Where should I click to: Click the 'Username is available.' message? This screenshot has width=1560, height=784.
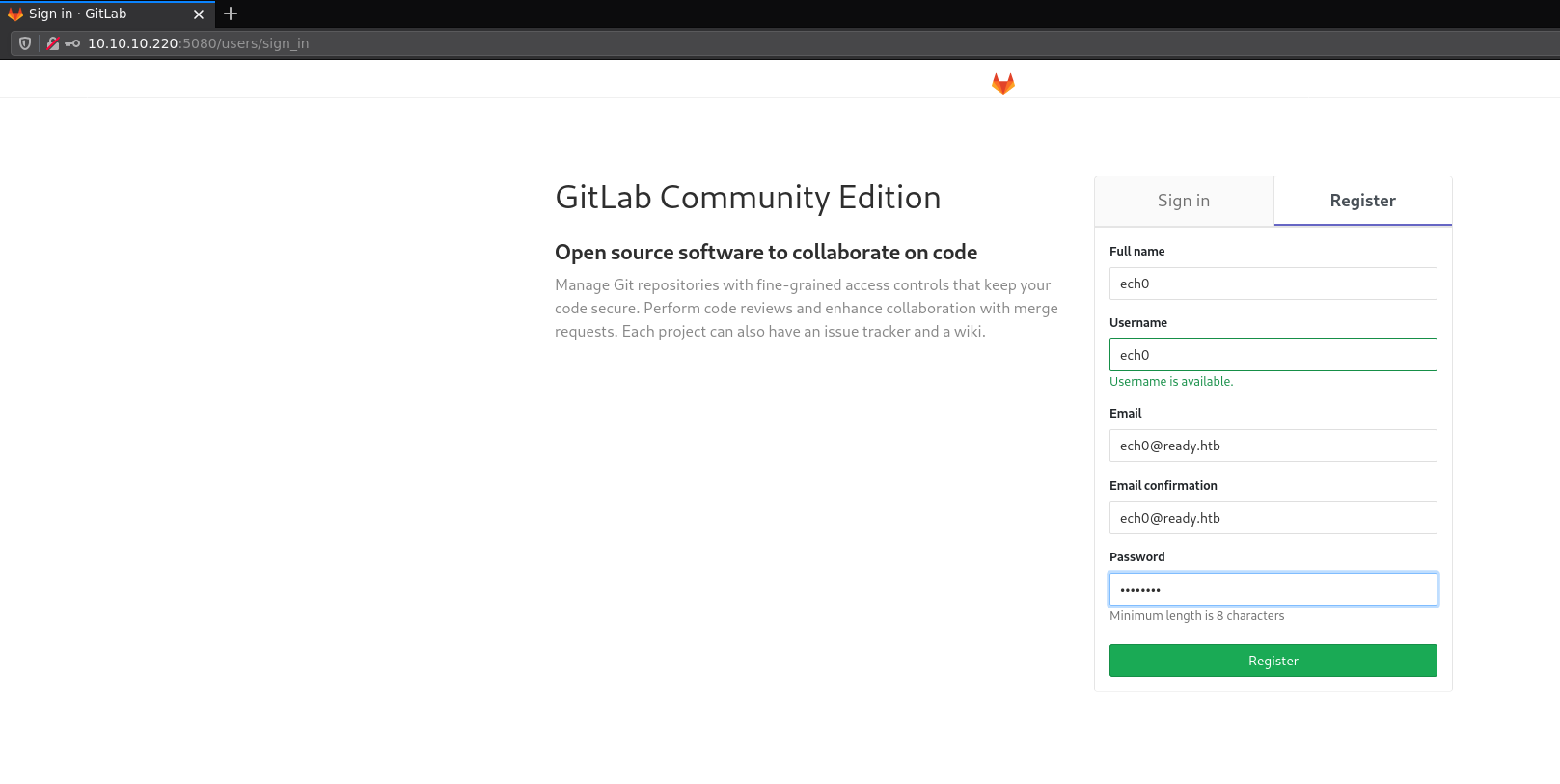[x=1171, y=382]
